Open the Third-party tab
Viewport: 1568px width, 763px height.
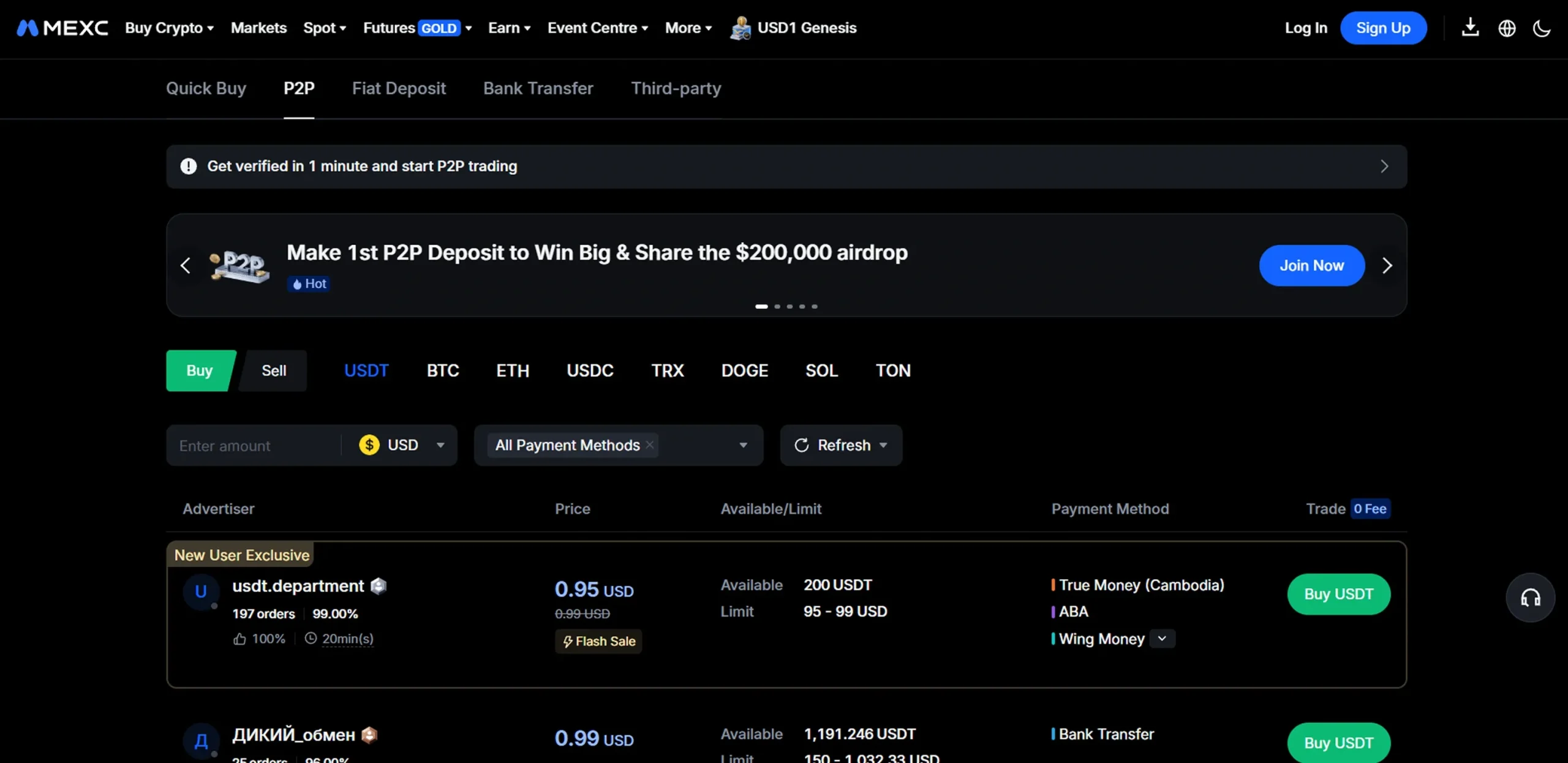(676, 89)
